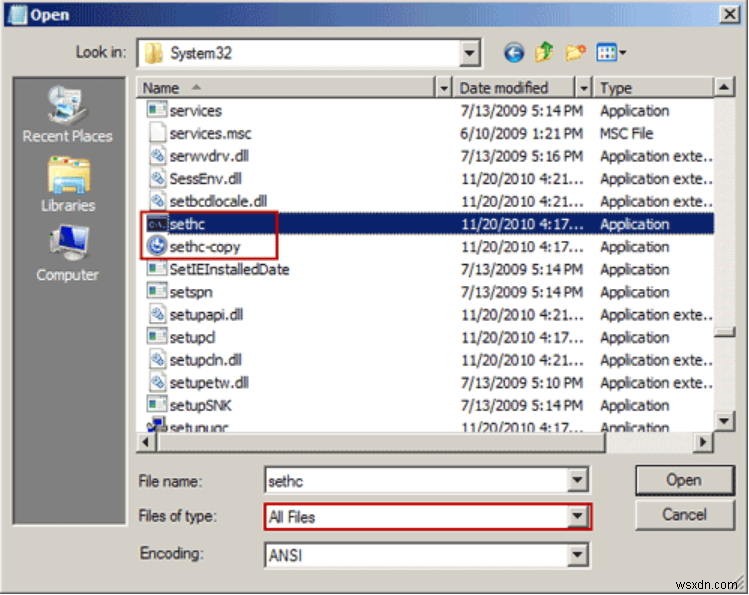Open the Date modified column filter dropdown
The width and height of the screenshot is (749, 595).
[583, 88]
